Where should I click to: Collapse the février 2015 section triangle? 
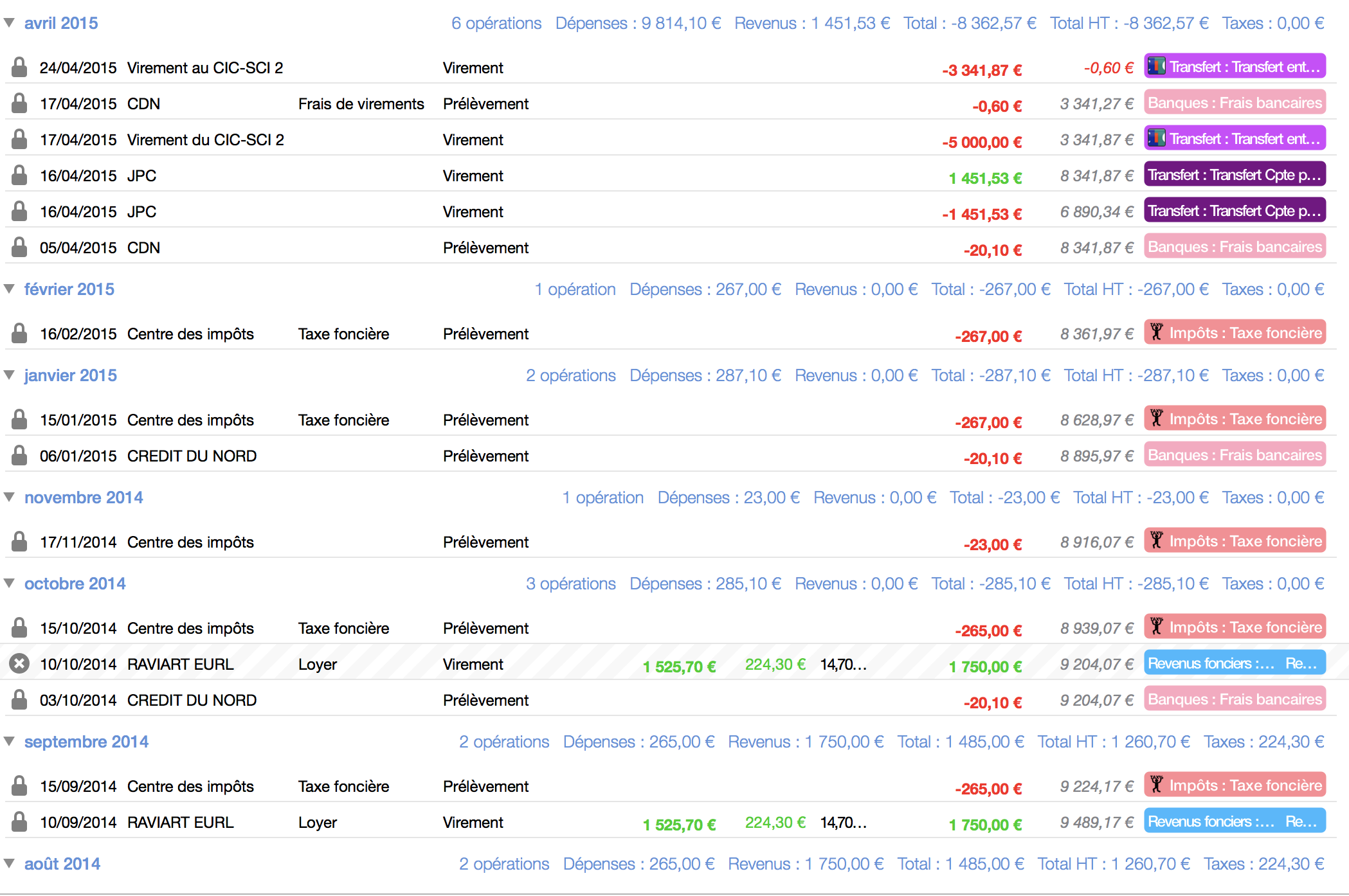[x=10, y=289]
